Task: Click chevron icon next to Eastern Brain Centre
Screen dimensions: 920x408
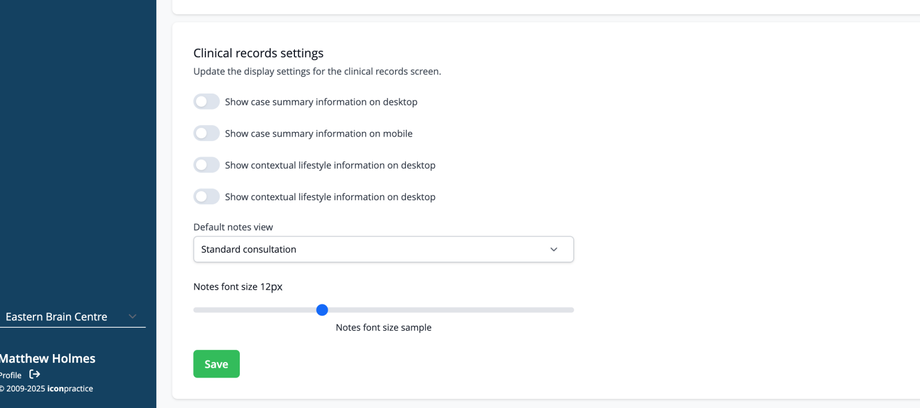Action: (x=132, y=317)
